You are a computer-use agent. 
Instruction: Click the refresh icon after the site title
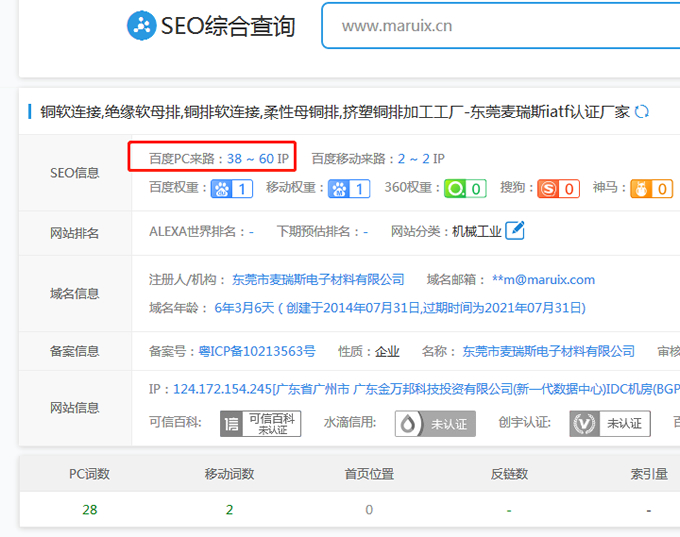tap(641, 112)
